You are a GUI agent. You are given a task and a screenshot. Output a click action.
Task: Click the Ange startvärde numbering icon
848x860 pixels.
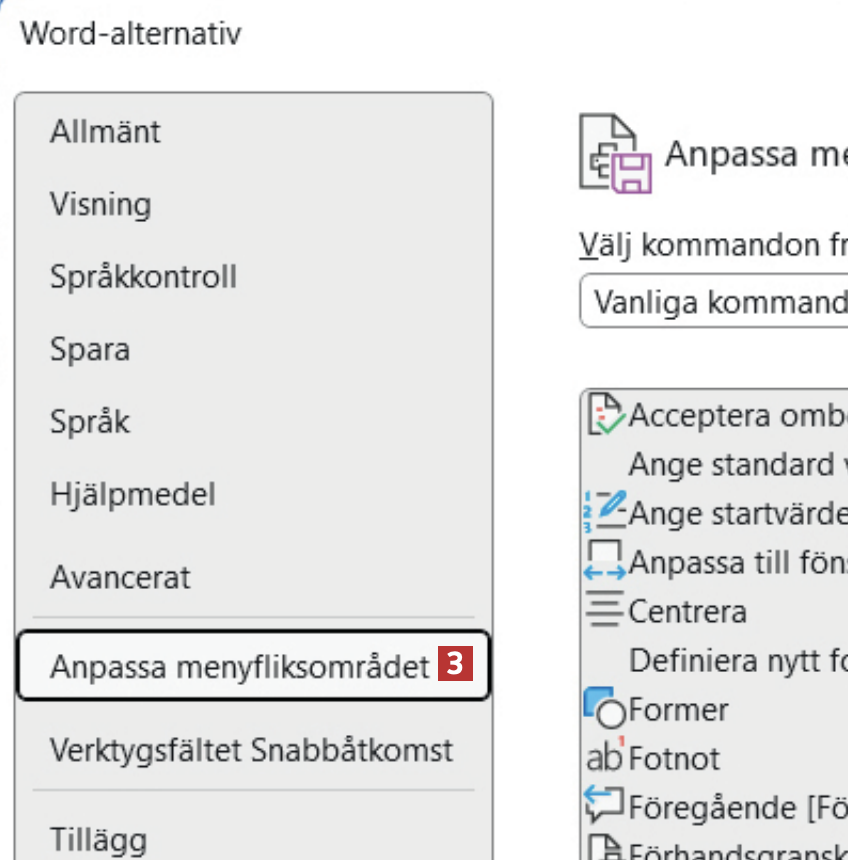point(605,513)
